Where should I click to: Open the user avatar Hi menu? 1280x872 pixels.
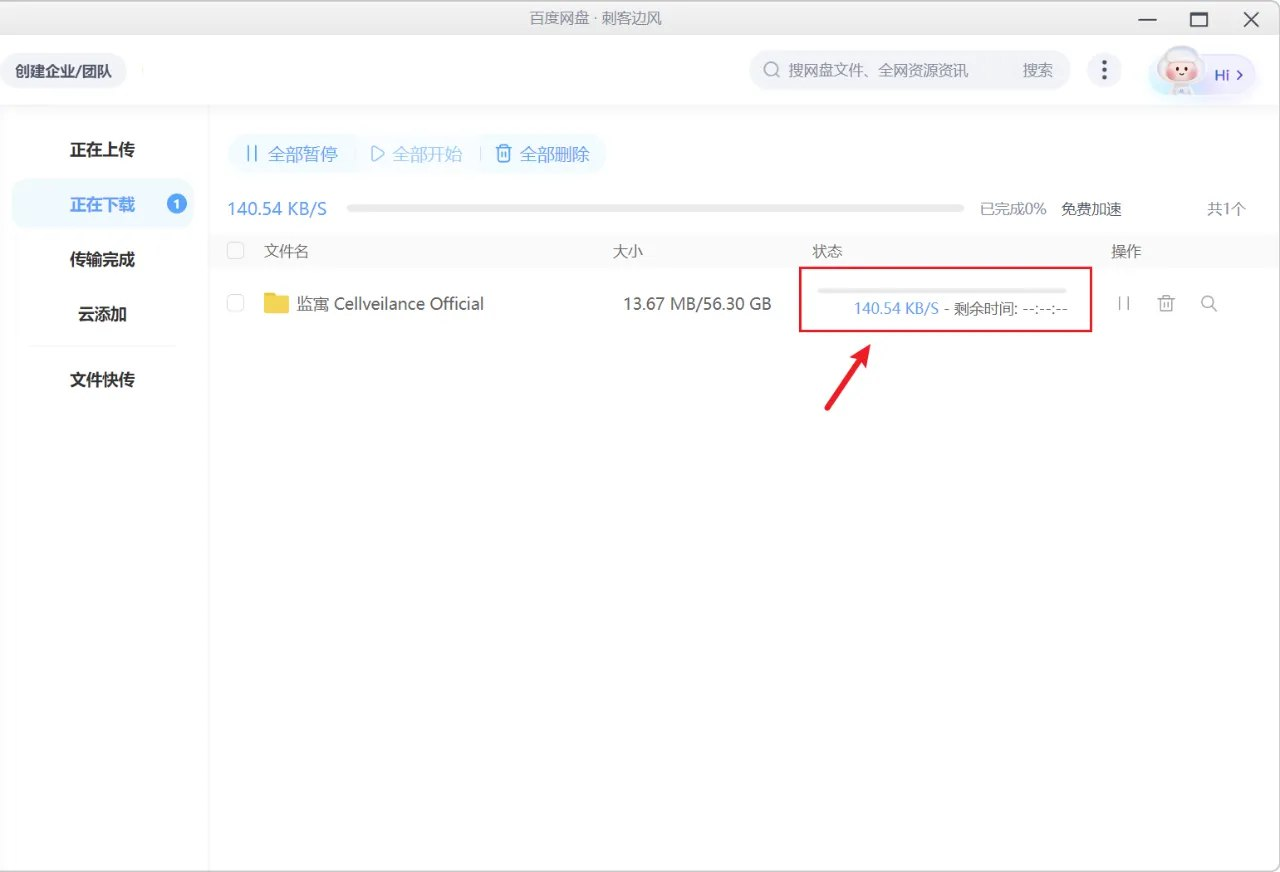(1180, 70)
